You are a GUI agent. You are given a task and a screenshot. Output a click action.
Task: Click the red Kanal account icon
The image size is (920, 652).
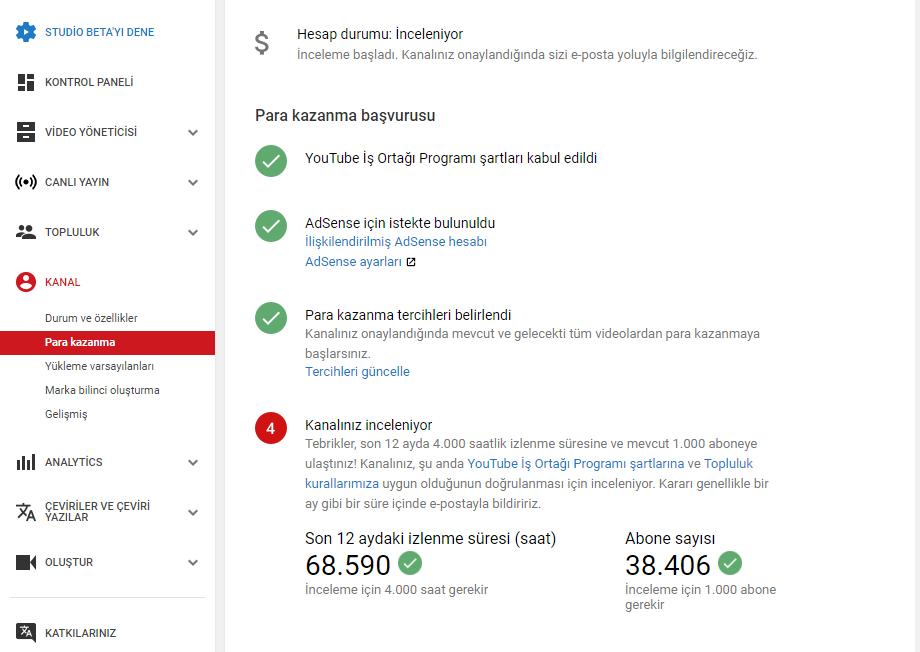(x=26, y=282)
